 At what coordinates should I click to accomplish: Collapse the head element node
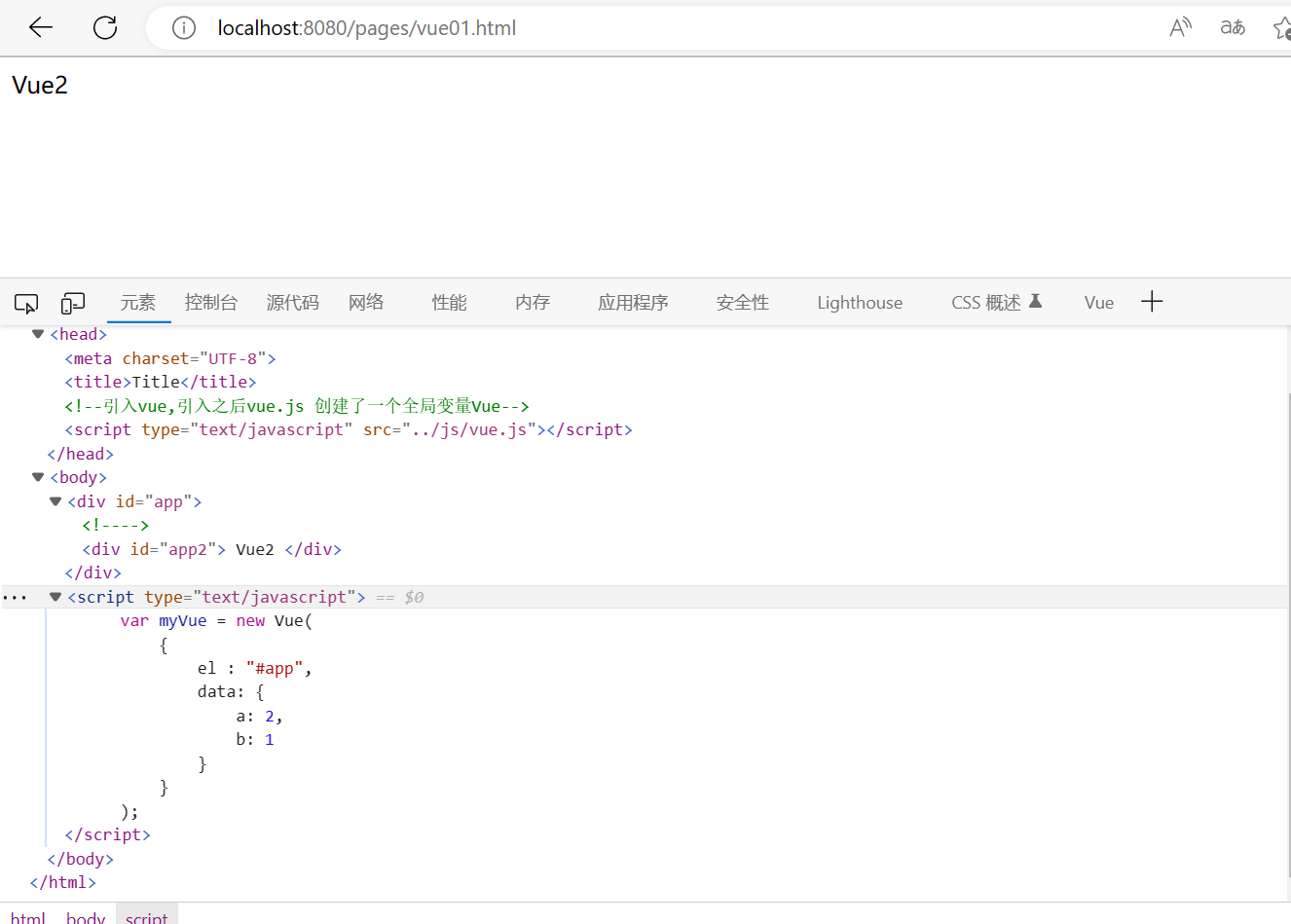coord(38,334)
